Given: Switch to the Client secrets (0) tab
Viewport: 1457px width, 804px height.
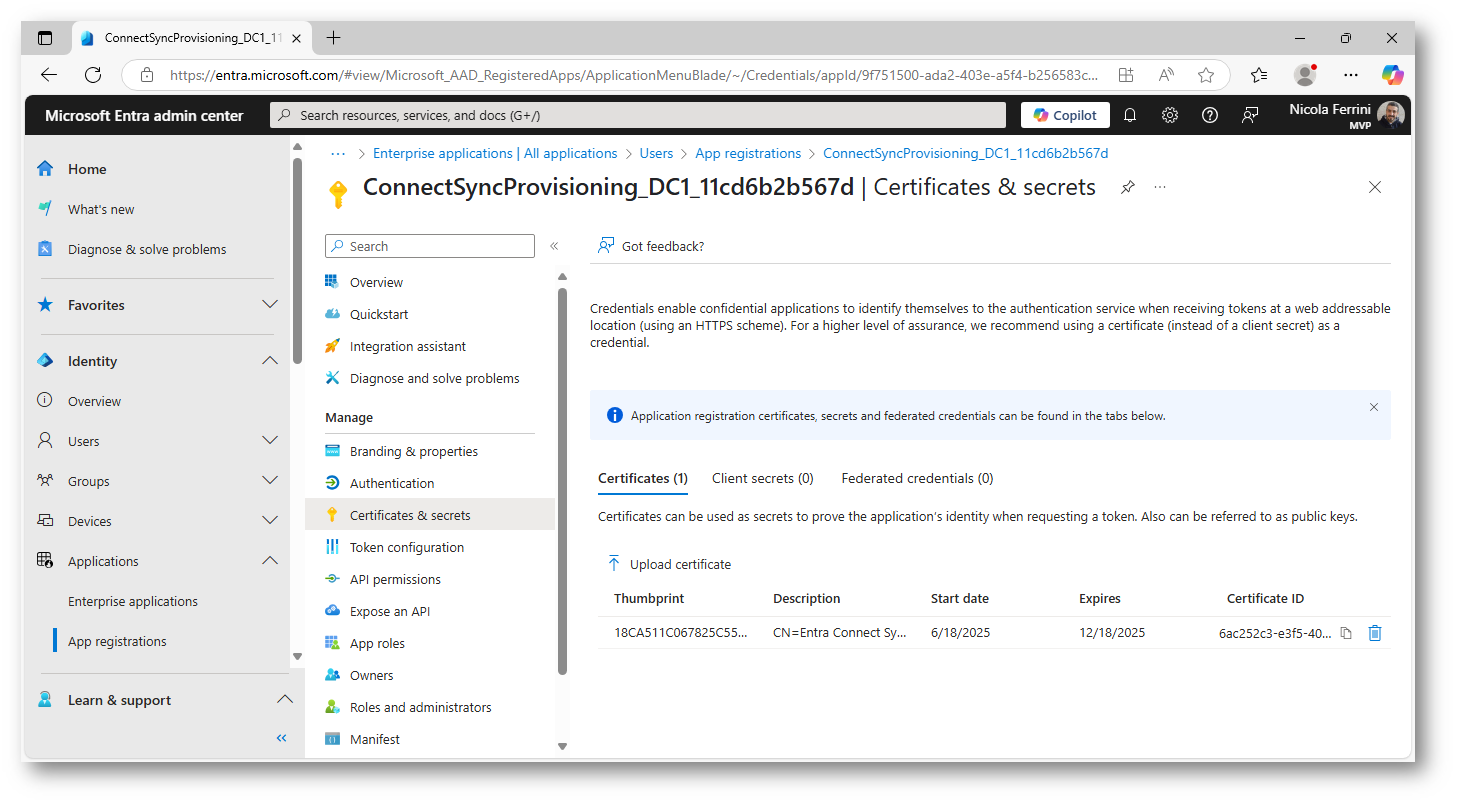Looking at the screenshot, I should [x=763, y=478].
